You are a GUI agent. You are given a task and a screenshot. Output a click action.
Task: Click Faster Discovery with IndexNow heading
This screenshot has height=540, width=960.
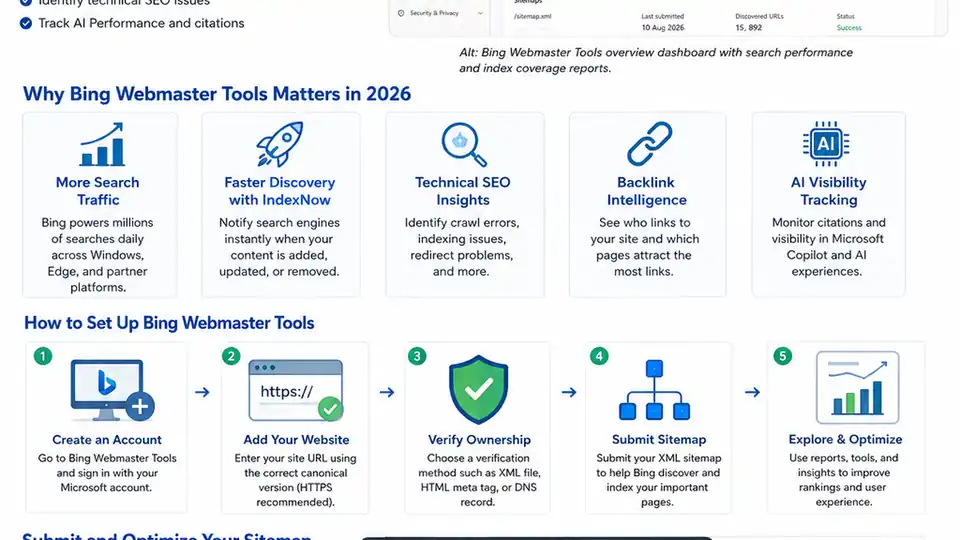[x=279, y=191]
